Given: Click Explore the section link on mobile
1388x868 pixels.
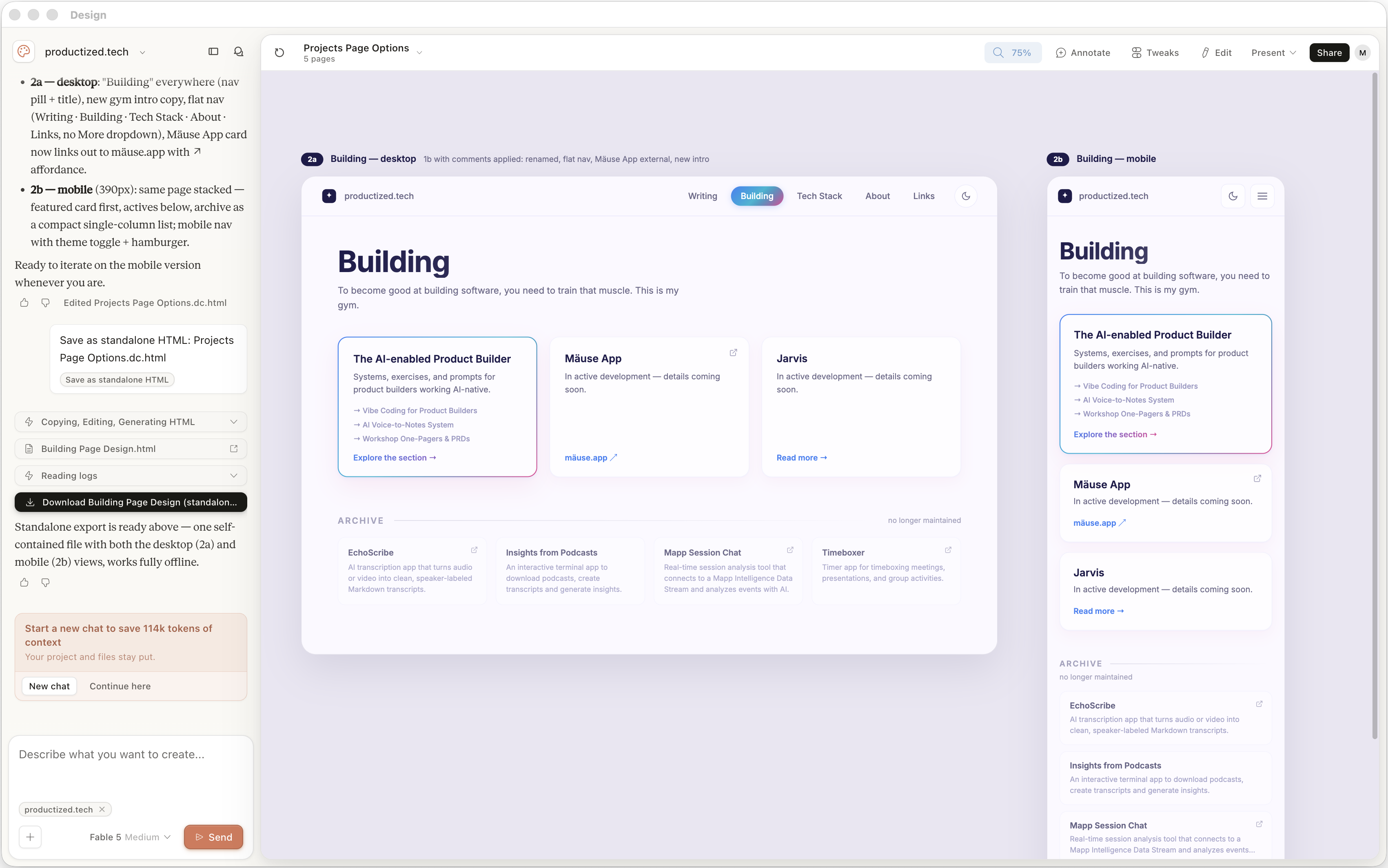Looking at the screenshot, I should point(1115,434).
